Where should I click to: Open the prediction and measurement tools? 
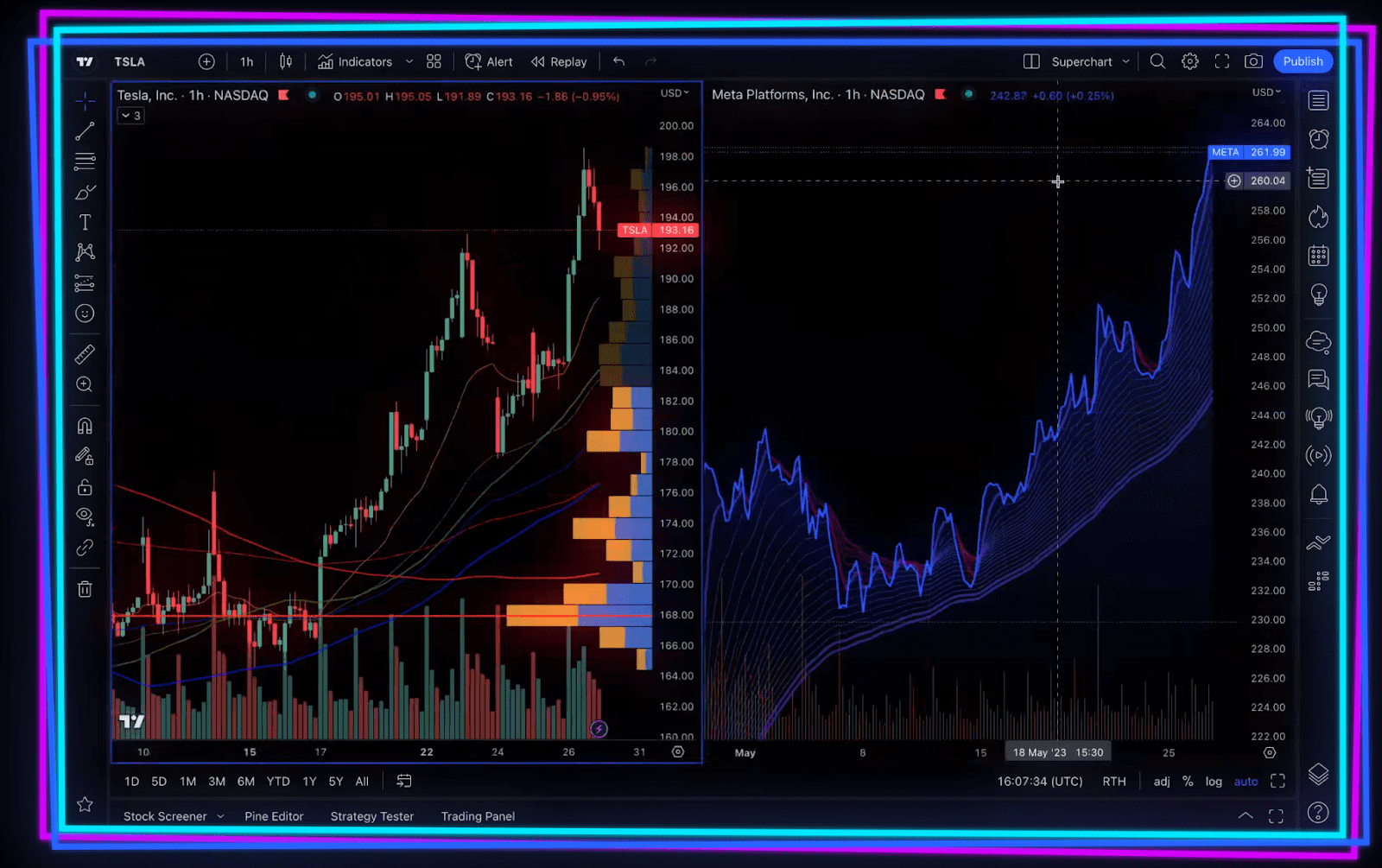click(x=85, y=282)
